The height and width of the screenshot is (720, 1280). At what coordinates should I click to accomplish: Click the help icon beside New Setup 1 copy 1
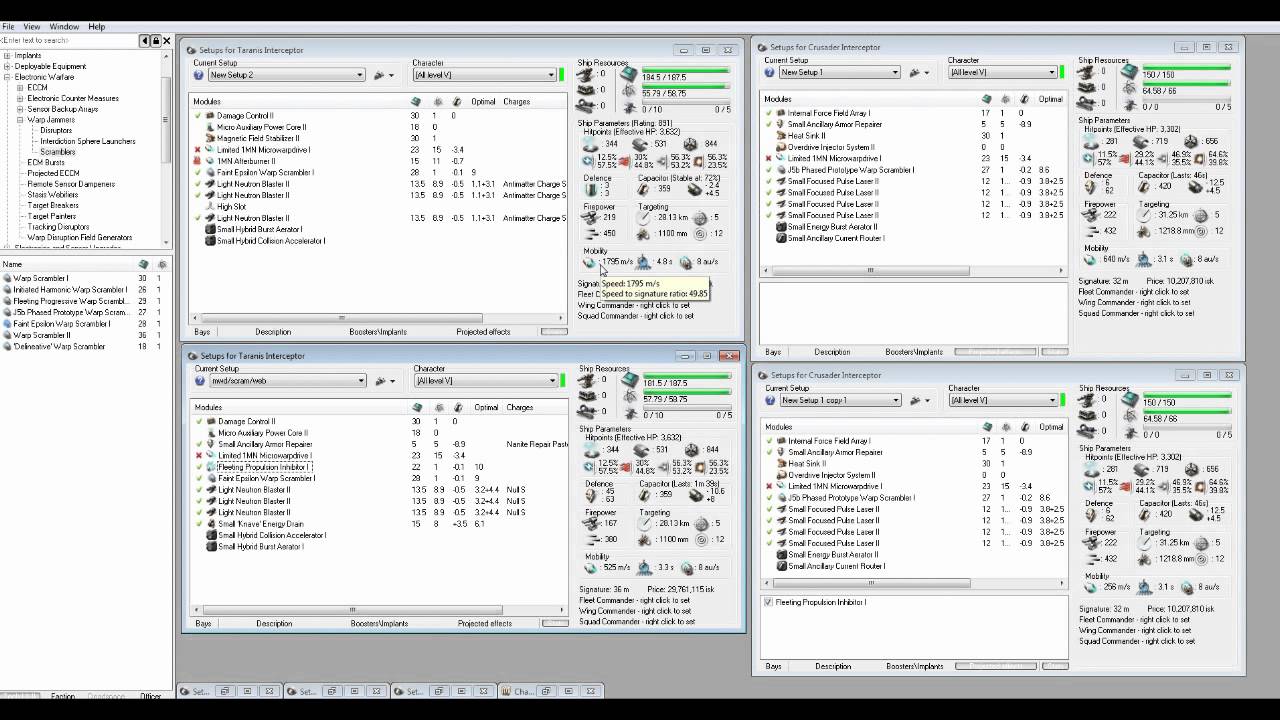click(770, 400)
